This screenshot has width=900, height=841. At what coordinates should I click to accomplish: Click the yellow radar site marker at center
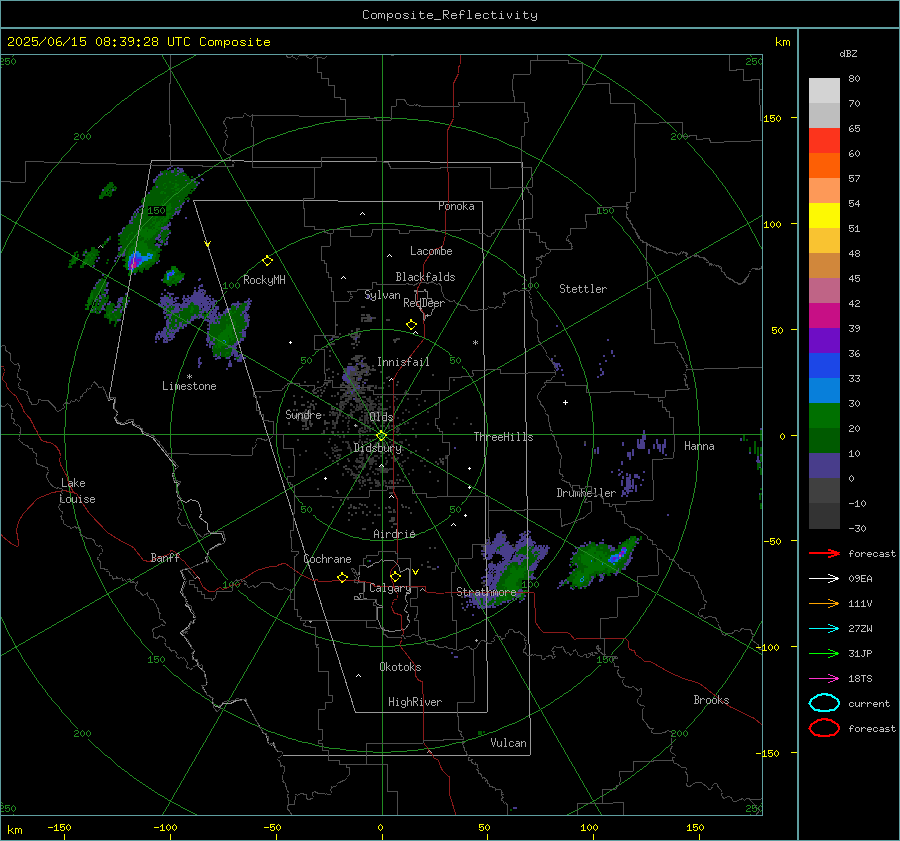point(381,436)
